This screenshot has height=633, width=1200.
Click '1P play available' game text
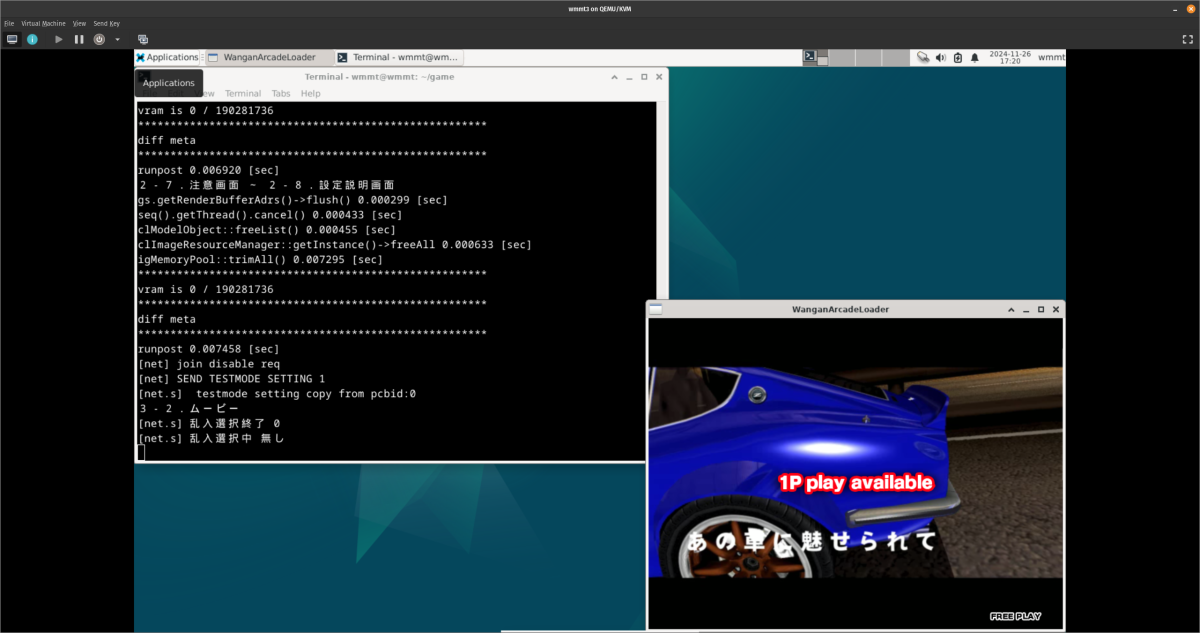pos(855,483)
